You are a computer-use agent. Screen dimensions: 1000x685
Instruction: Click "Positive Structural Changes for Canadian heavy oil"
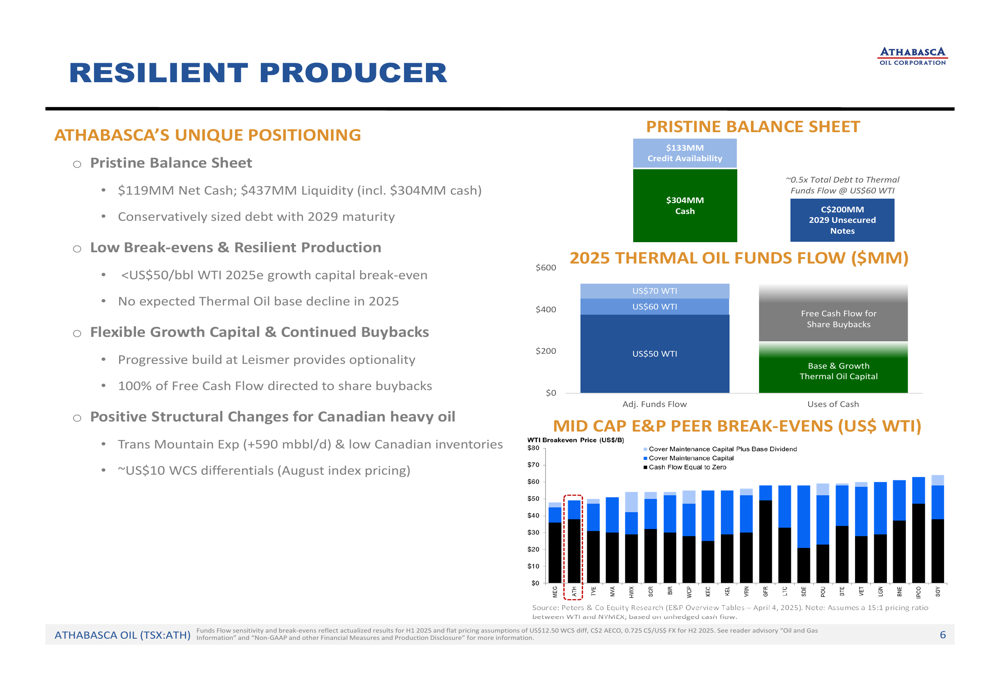point(273,417)
